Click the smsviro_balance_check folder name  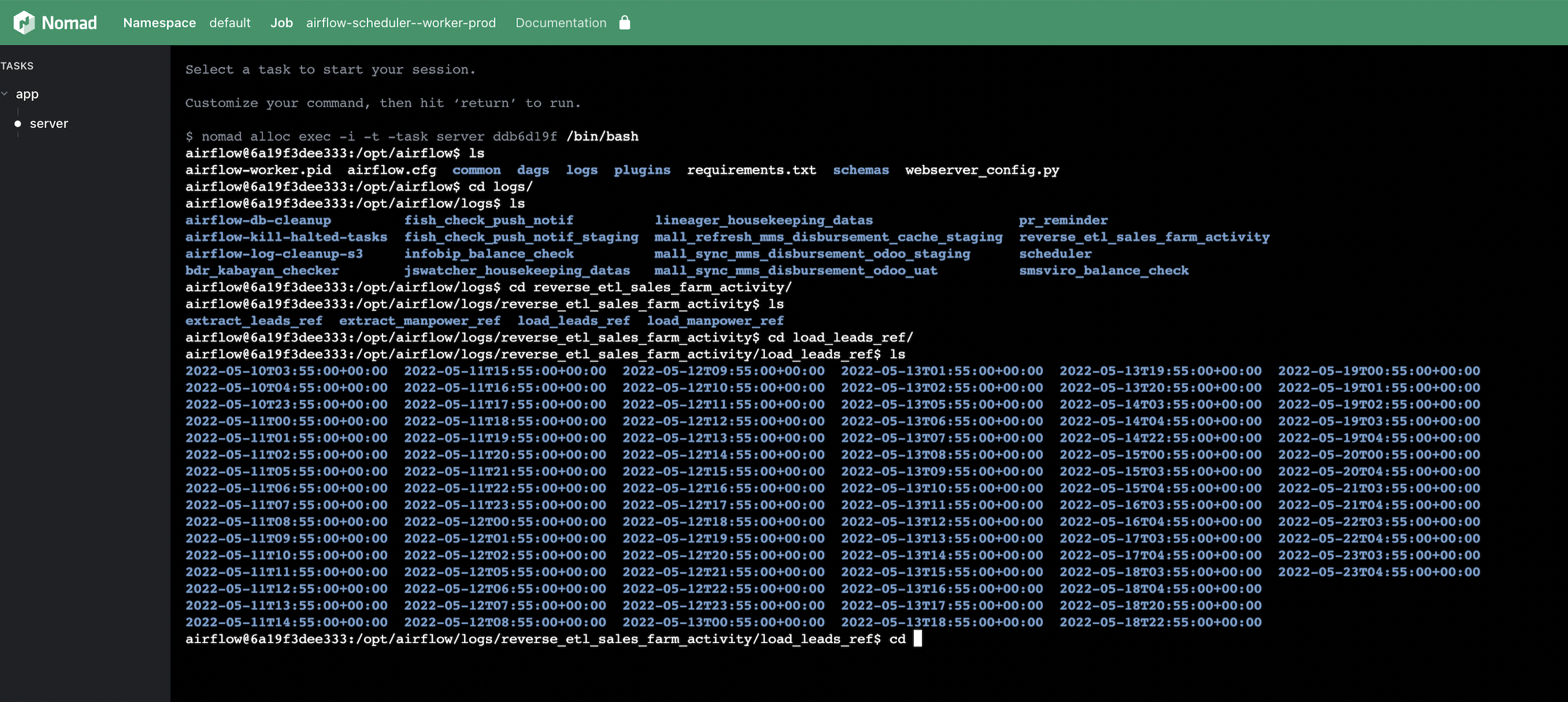pos(1103,270)
